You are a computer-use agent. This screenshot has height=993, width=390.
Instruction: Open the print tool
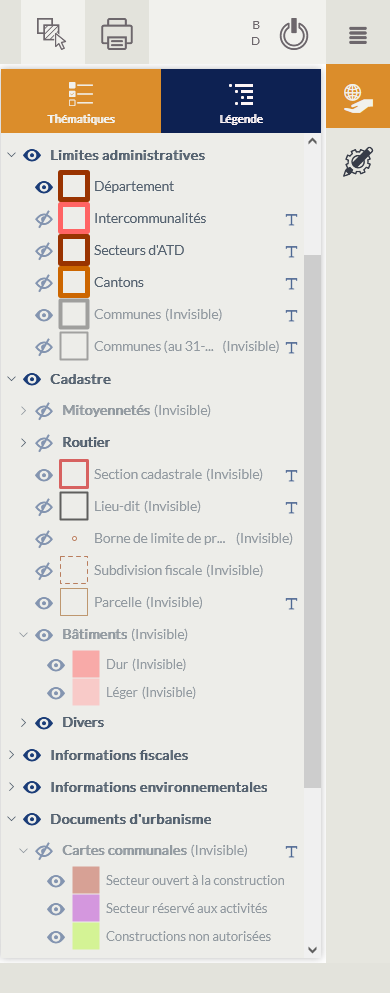[117, 33]
